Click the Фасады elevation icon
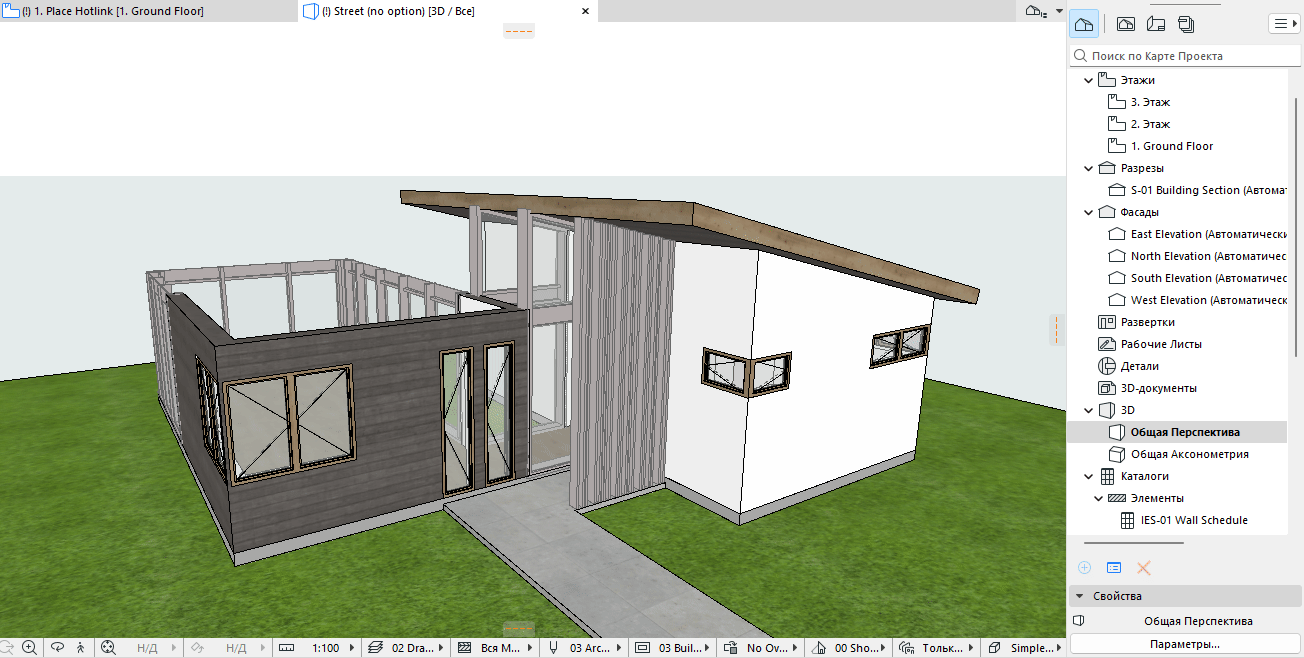Screen dimensions: 1304x658 pos(1107,212)
